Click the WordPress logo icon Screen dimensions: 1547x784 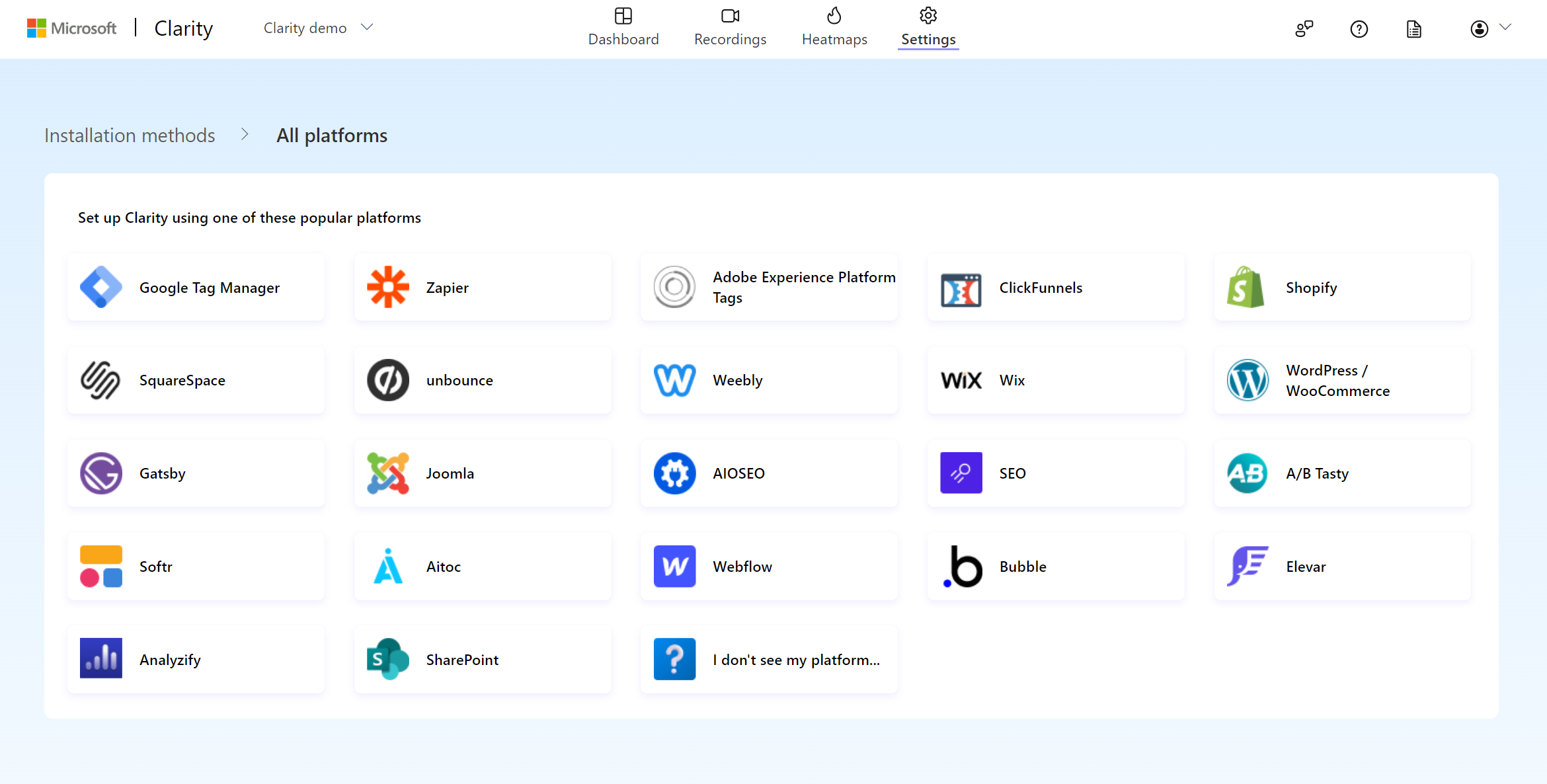1248,380
